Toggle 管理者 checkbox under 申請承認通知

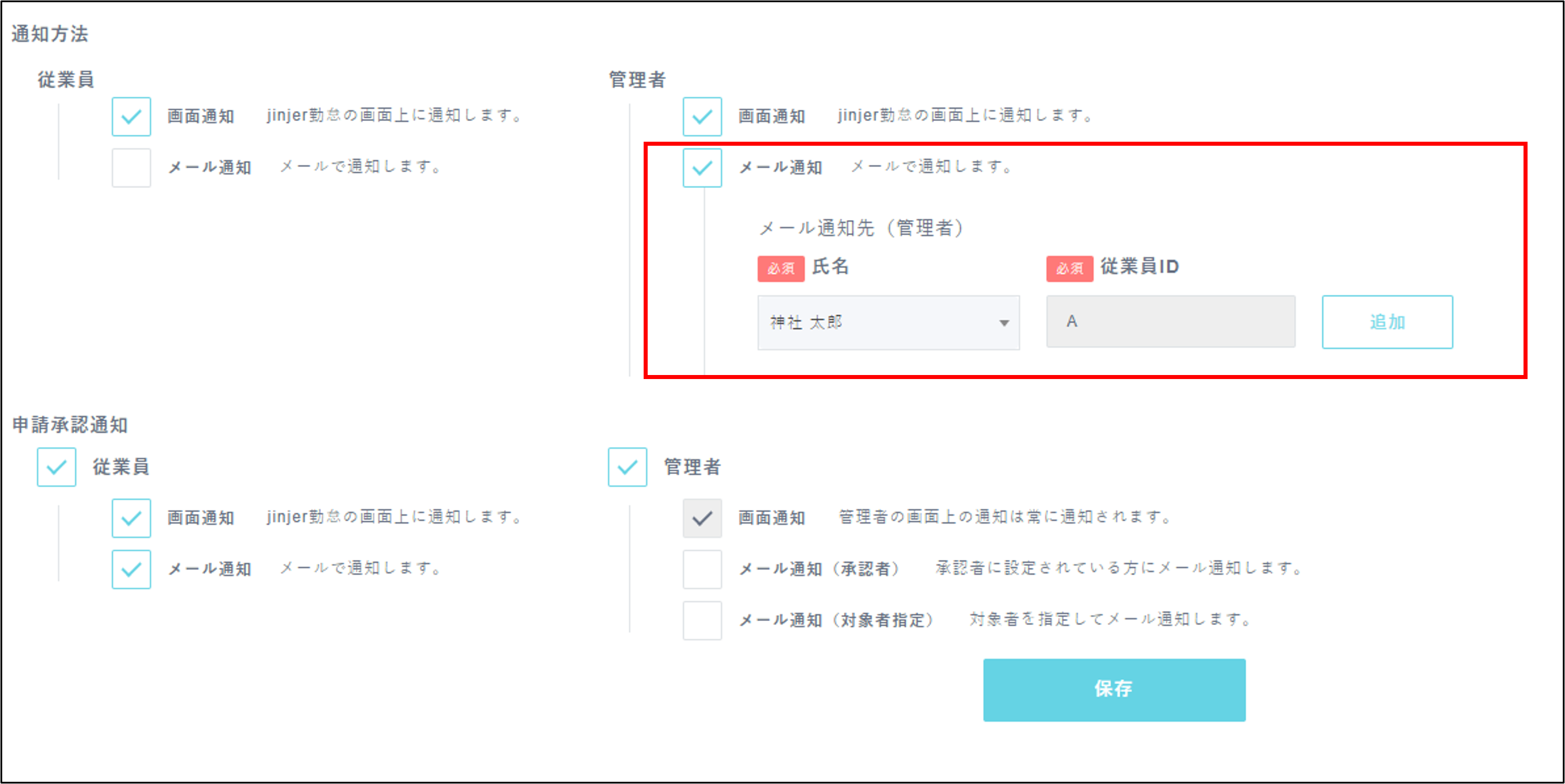coord(627,467)
